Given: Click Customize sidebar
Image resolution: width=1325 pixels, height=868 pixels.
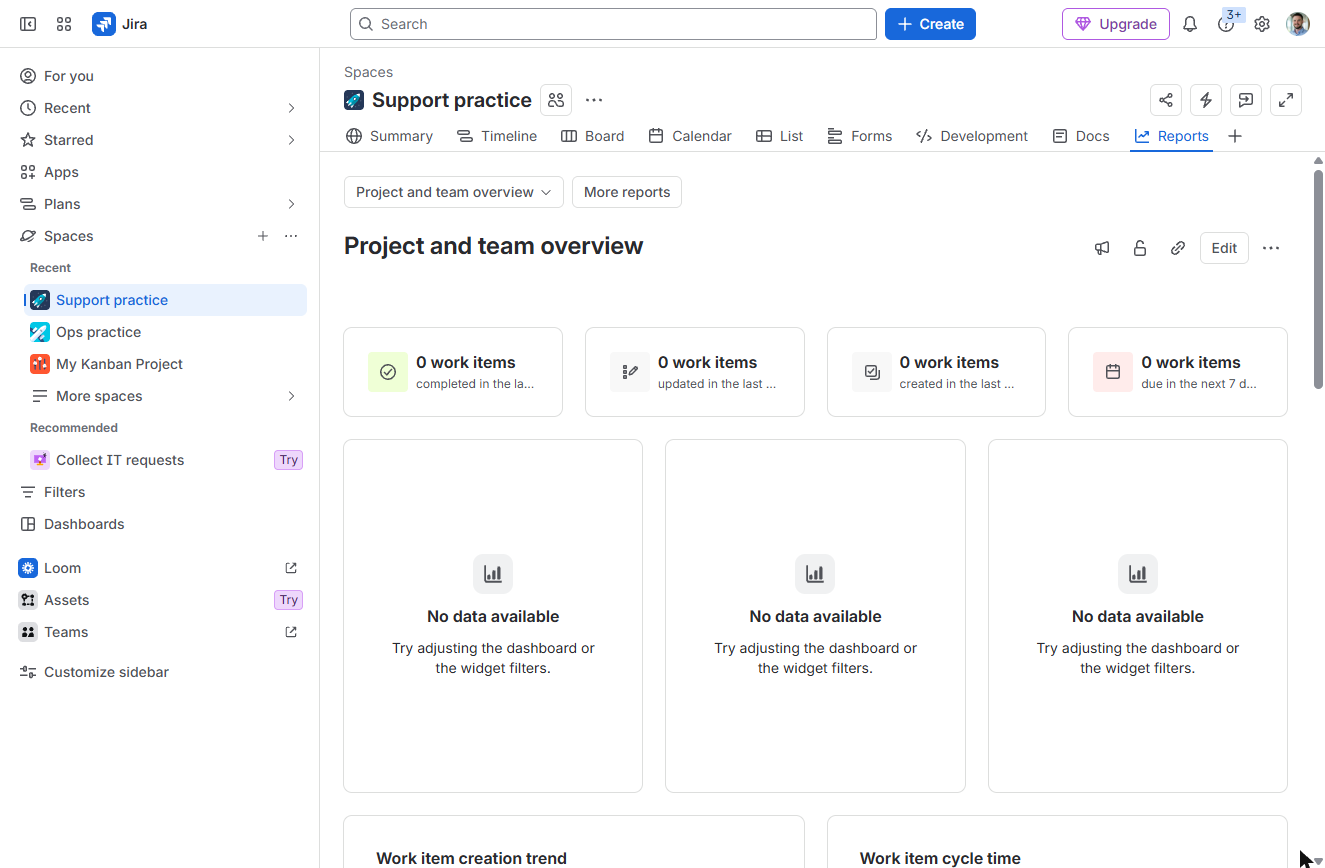Looking at the screenshot, I should coord(161,672).
